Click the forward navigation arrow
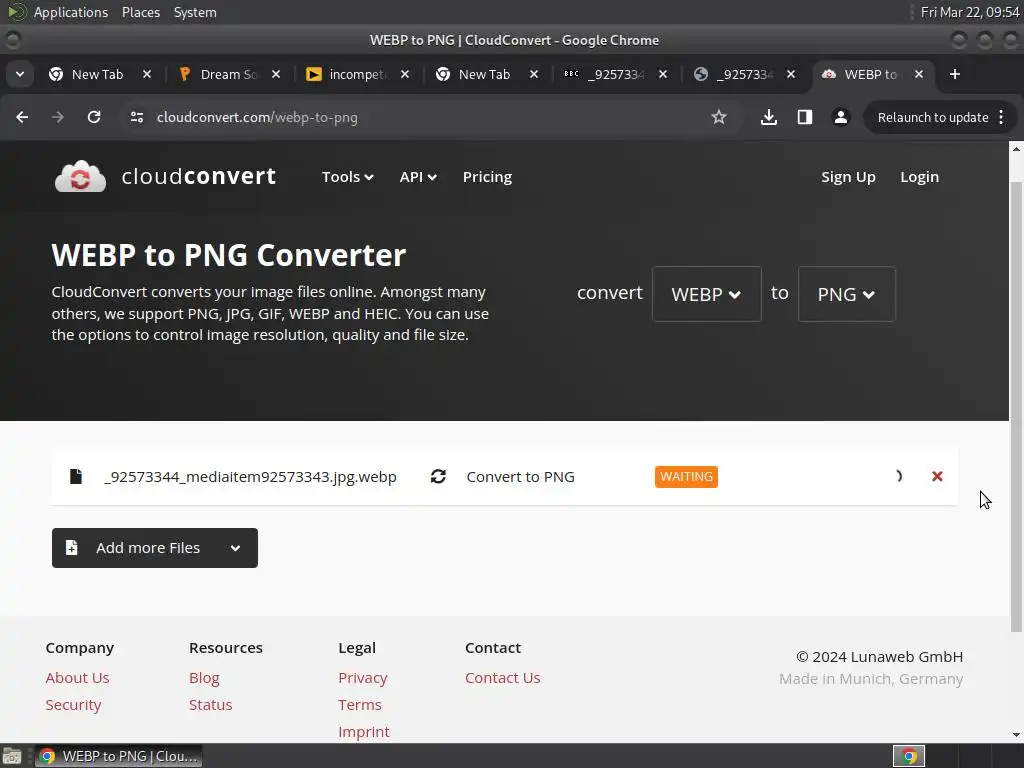1024x768 pixels. point(58,117)
